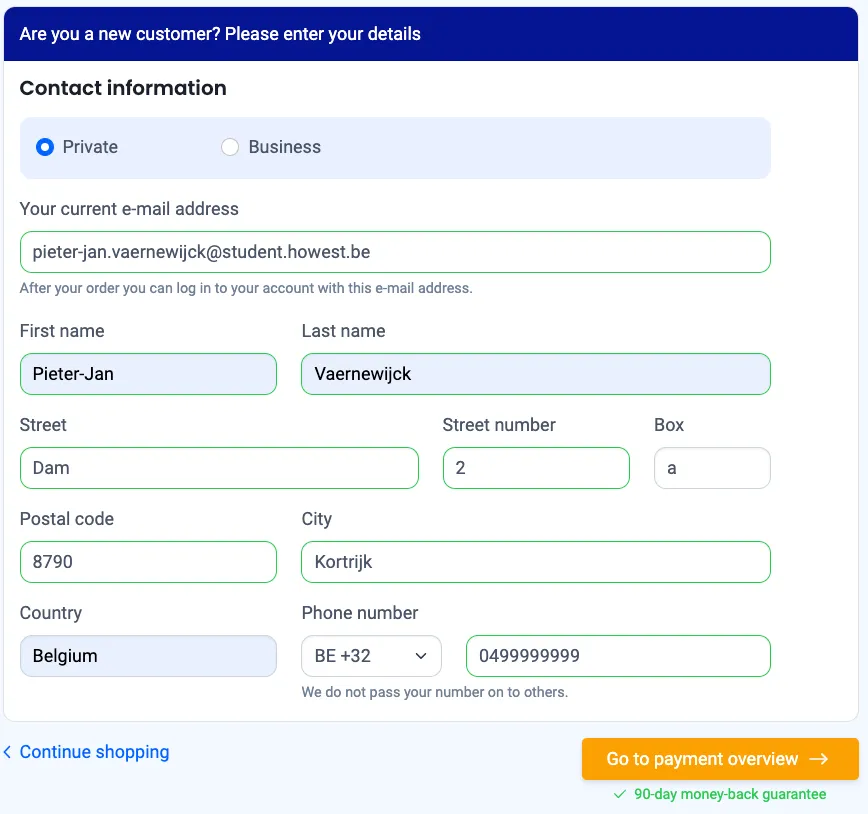Click the Street number field
Viewport: 868px width, 814px height.
coord(536,468)
